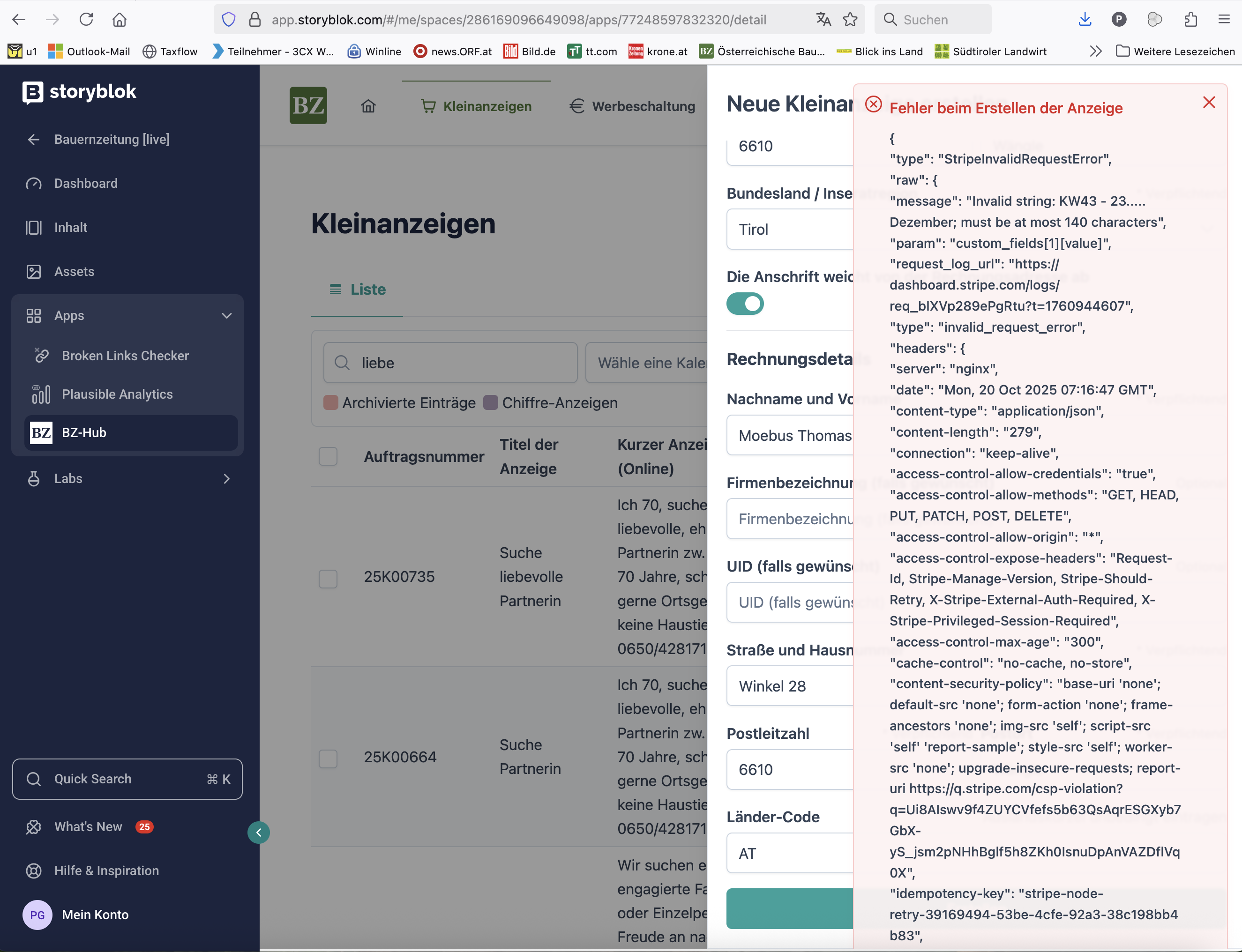Select the BZ-Hub app

[x=83, y=432]
